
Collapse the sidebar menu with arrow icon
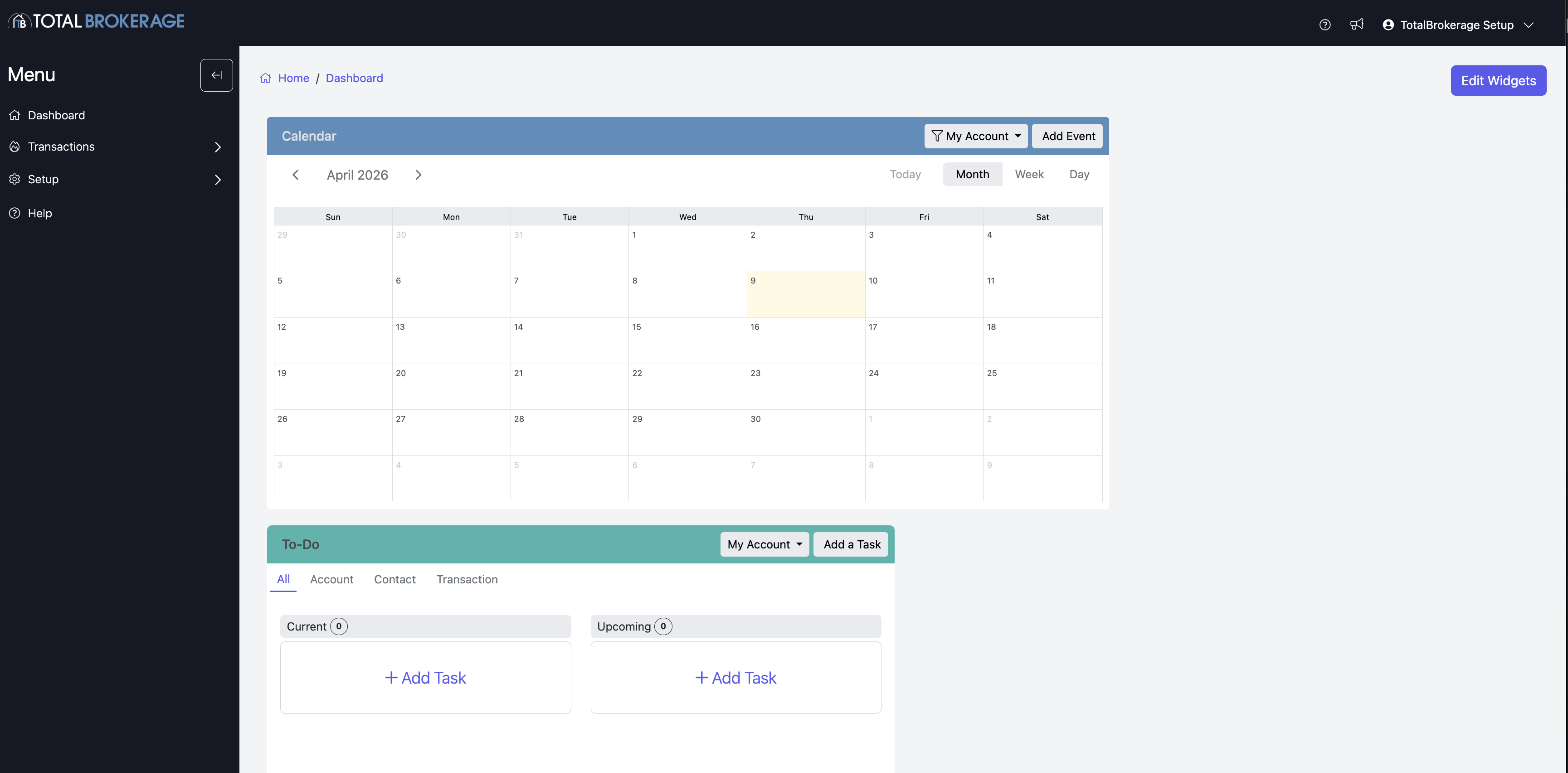[x=216, y=75]
